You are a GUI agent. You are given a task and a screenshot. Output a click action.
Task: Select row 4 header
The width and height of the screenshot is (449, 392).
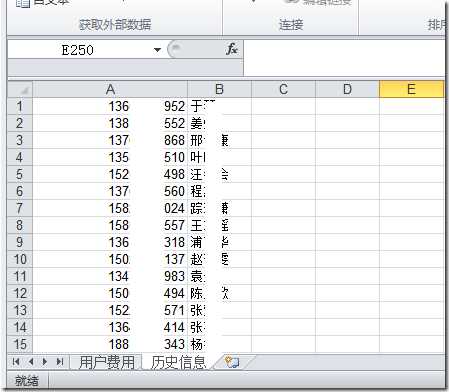click(x=20, y=157)
